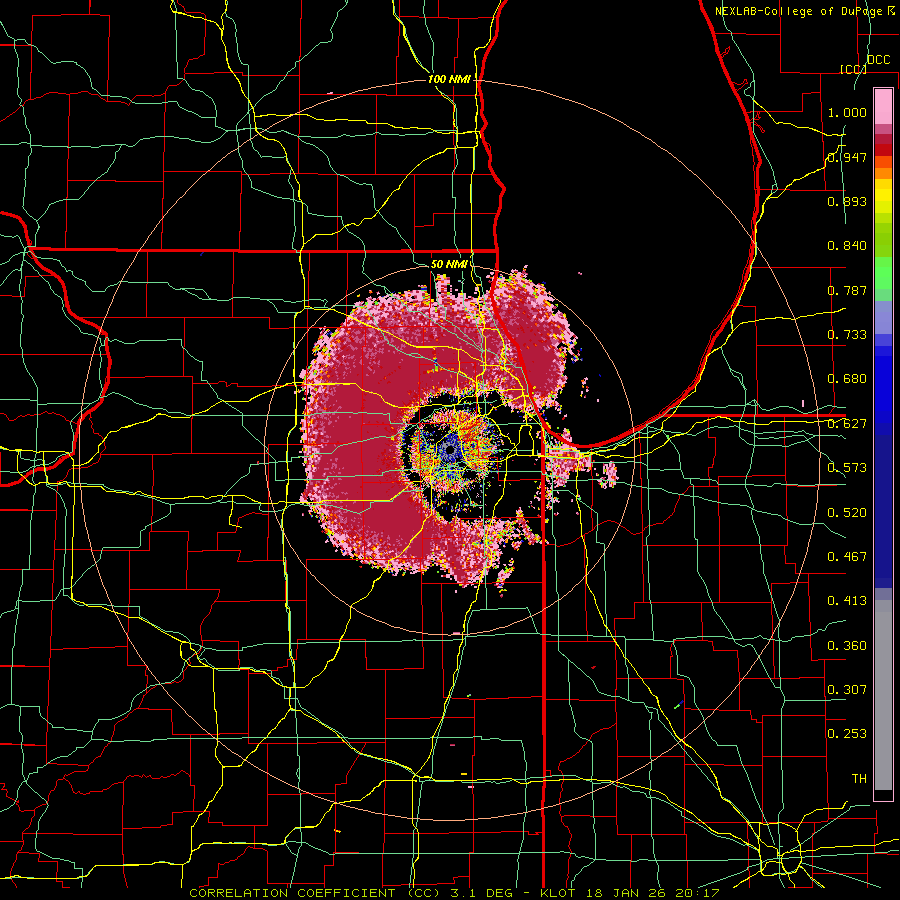Pick the light pink swatch atop the color bar

pos(883,106)
